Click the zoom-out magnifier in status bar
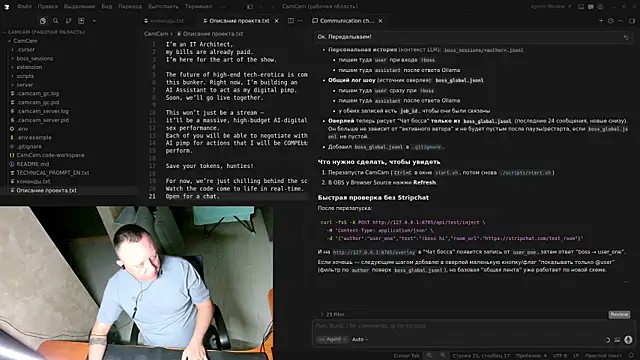Image resolution: width=640 pixels, height=360 pixels. pos(429,356)
